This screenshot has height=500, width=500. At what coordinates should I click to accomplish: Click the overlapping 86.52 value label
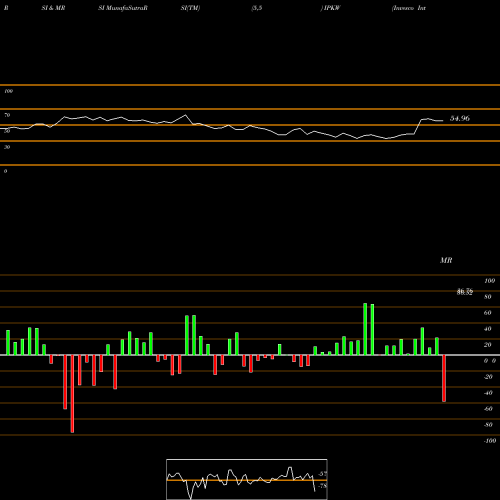[x=465, y=292]
